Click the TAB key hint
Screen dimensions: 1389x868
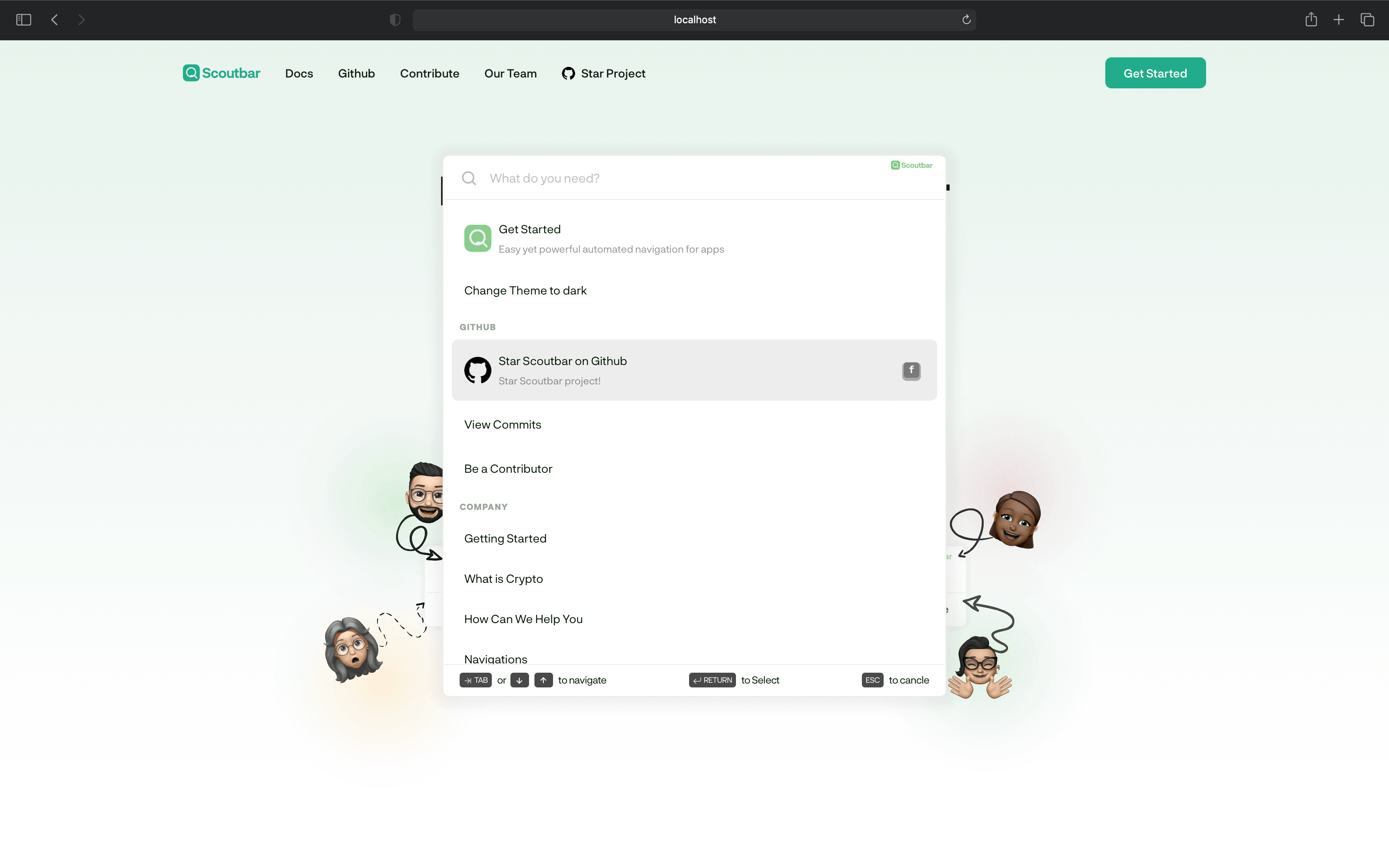tap(475, 680)
